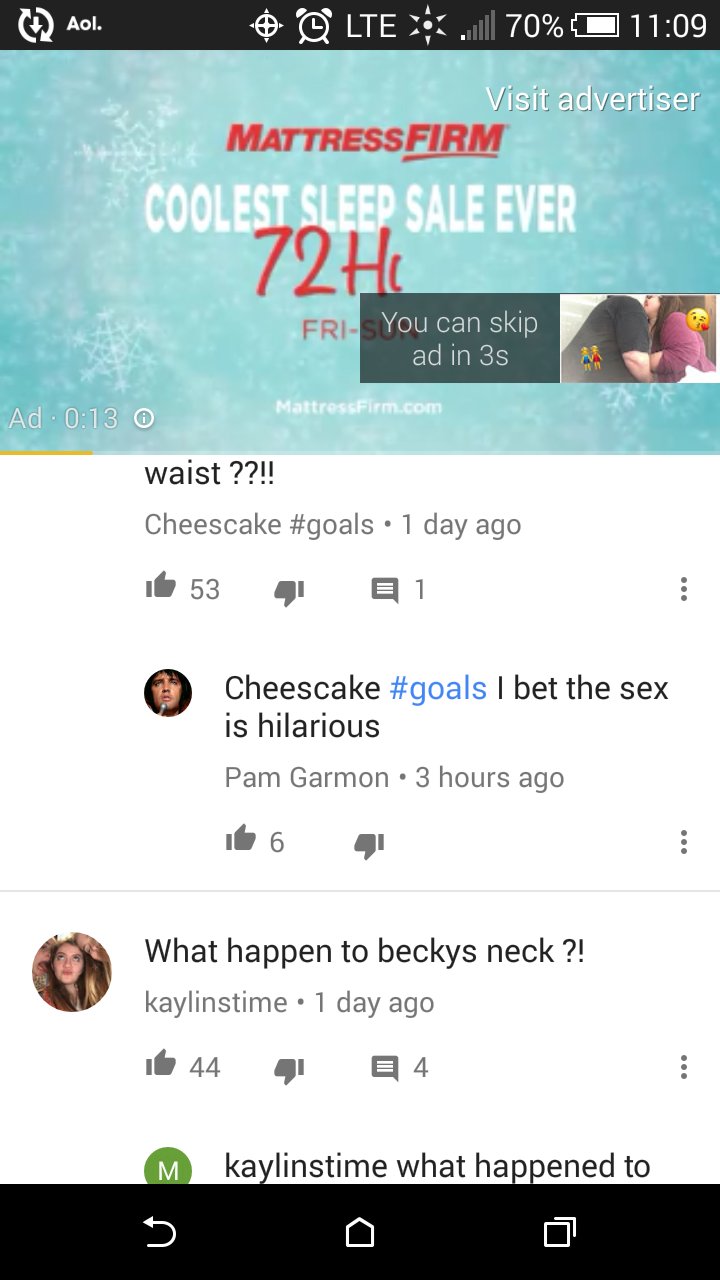
Task: Like Pam Garmon's reply
Action: tap(240, 841)
